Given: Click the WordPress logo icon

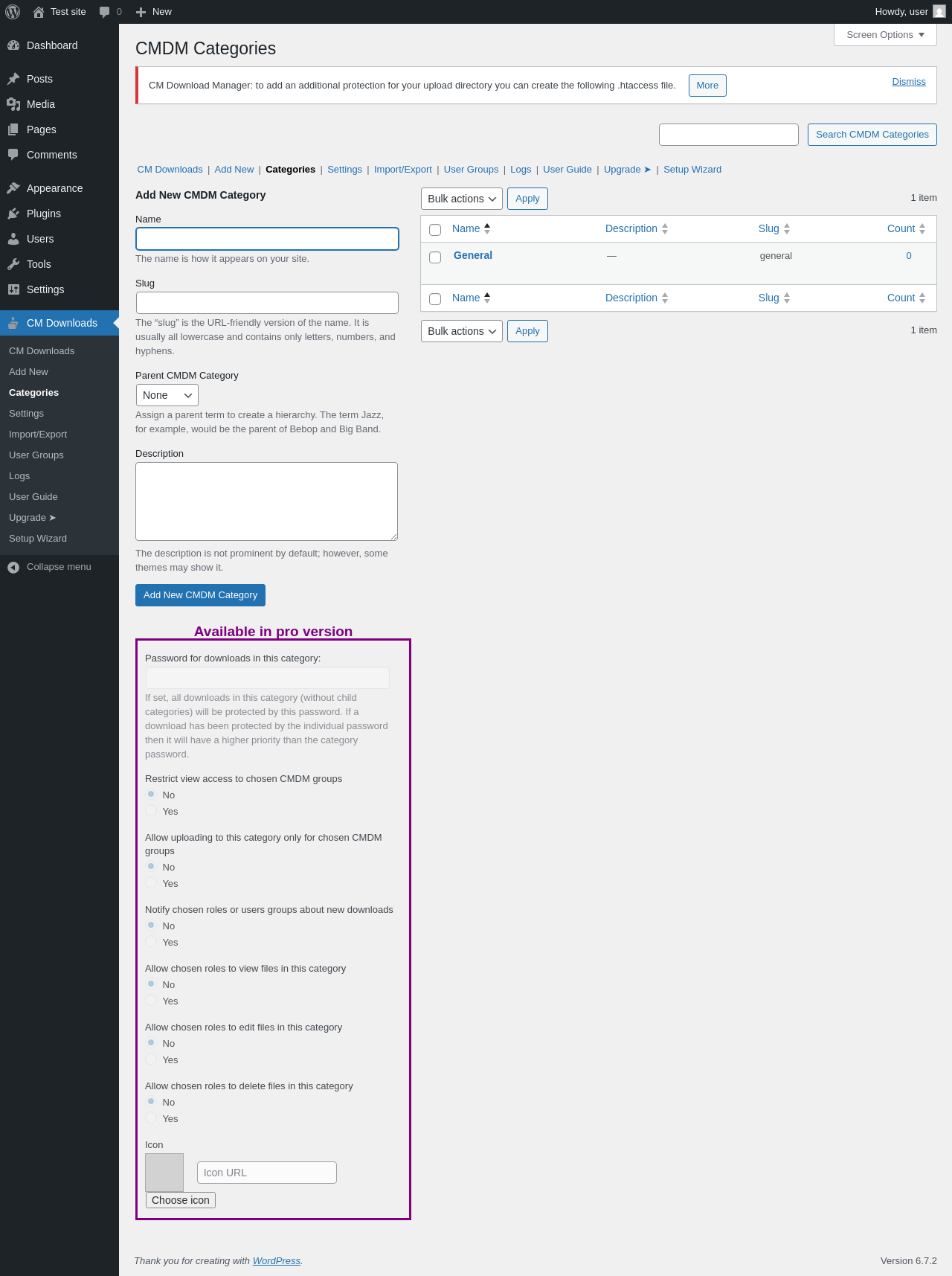Looking at the screenshot, I should click(13, 12).
